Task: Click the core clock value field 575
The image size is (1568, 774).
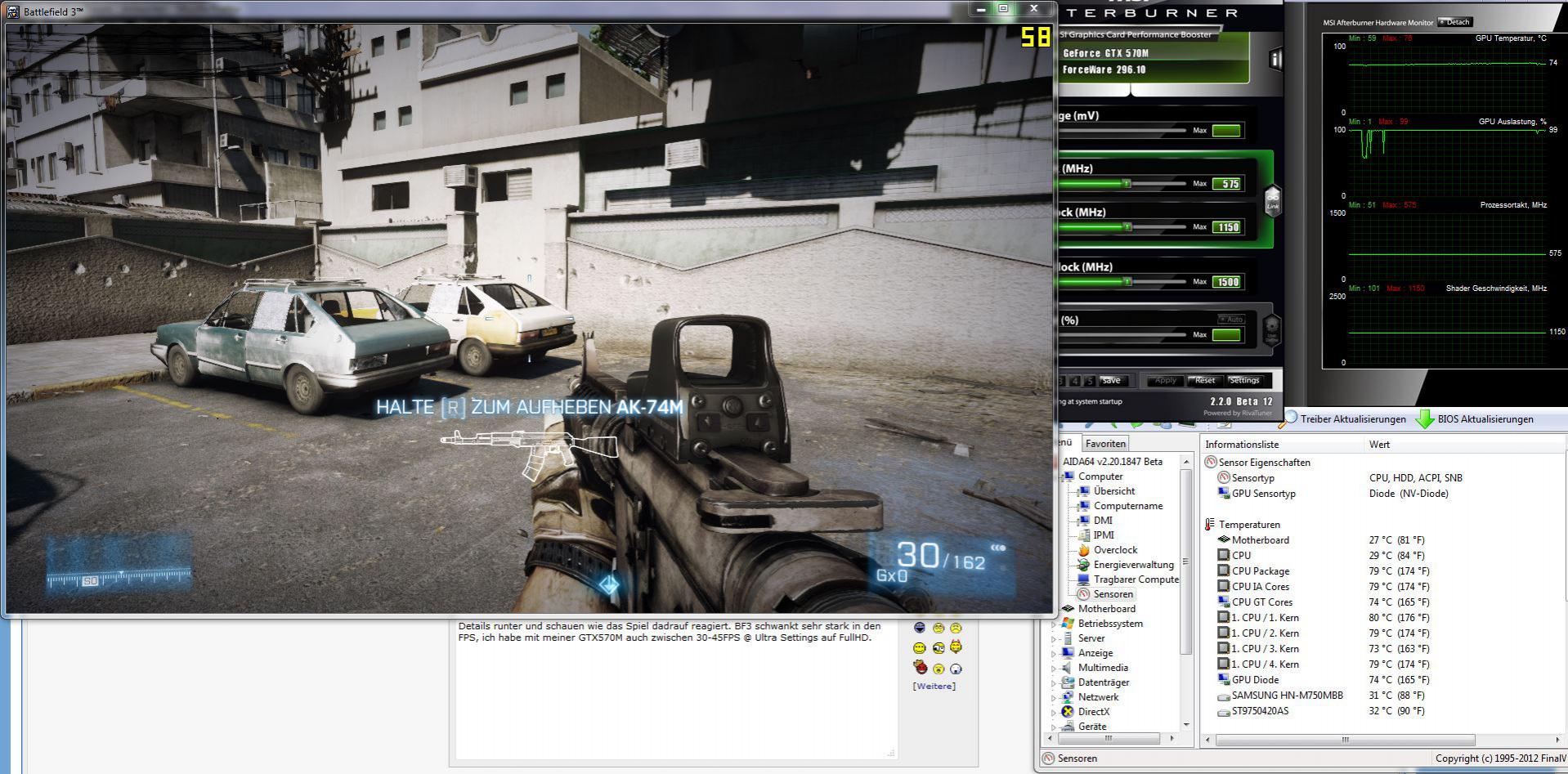Action: pyautogui.click(x=1228, y=184)
